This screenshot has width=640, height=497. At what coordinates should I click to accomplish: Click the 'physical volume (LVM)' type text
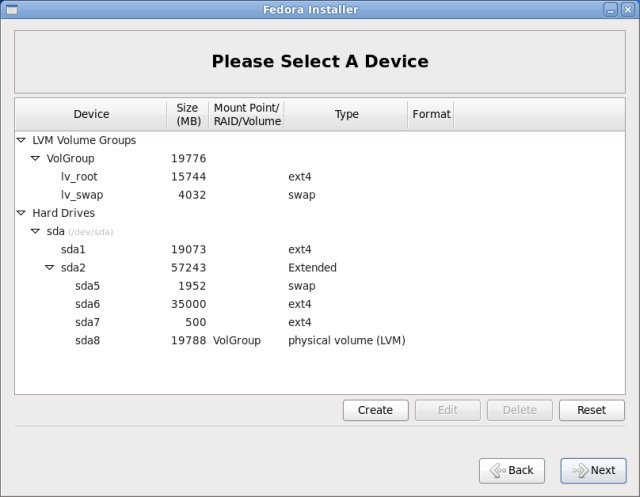pyautogui.click(x=347, y=340)
